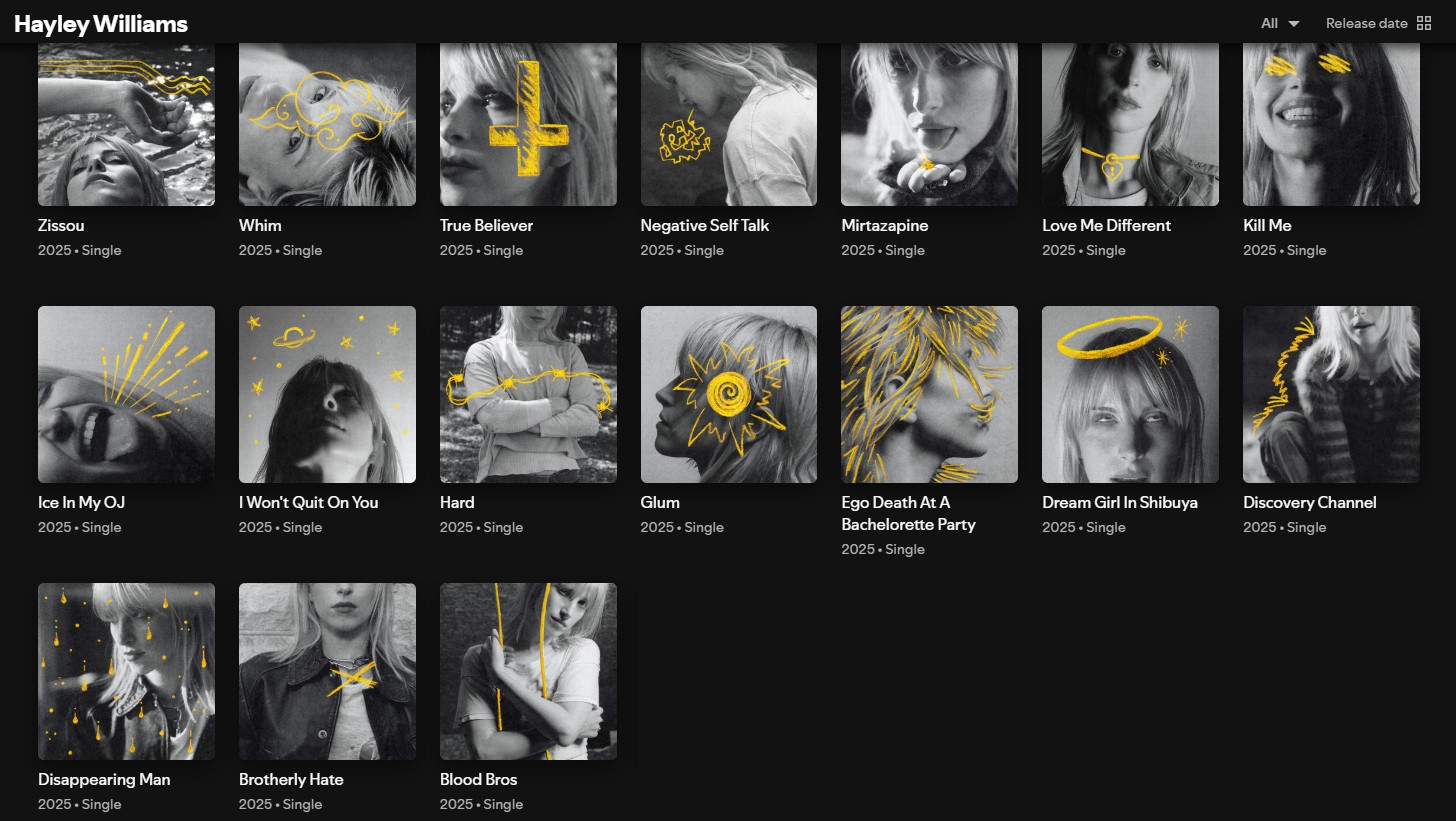Viewport: 1456px width, 821px height.
Task: Open the Whim cover art
Action: click(x=327, y=124)
